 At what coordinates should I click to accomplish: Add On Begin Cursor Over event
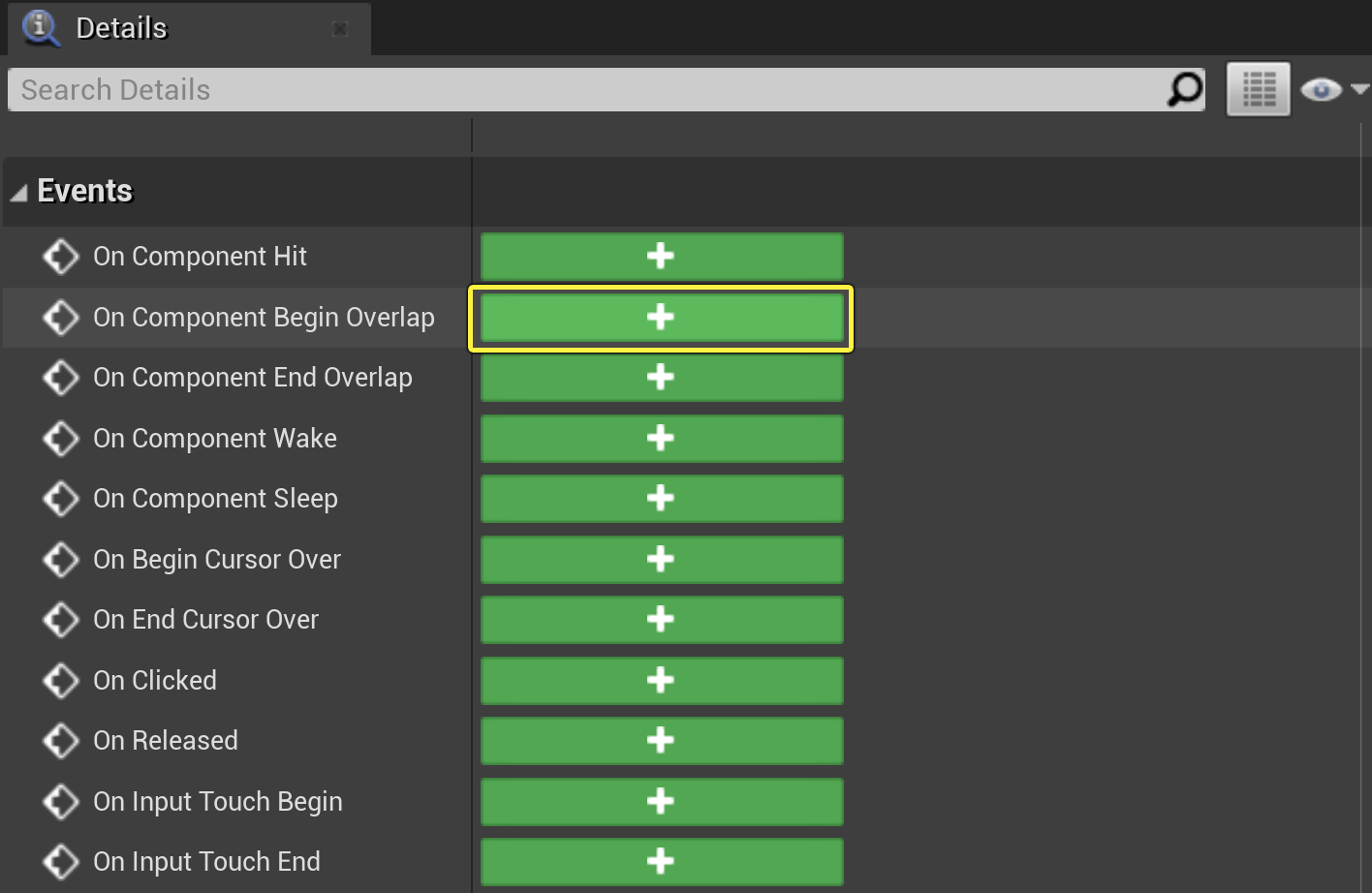tap(661, 560)
